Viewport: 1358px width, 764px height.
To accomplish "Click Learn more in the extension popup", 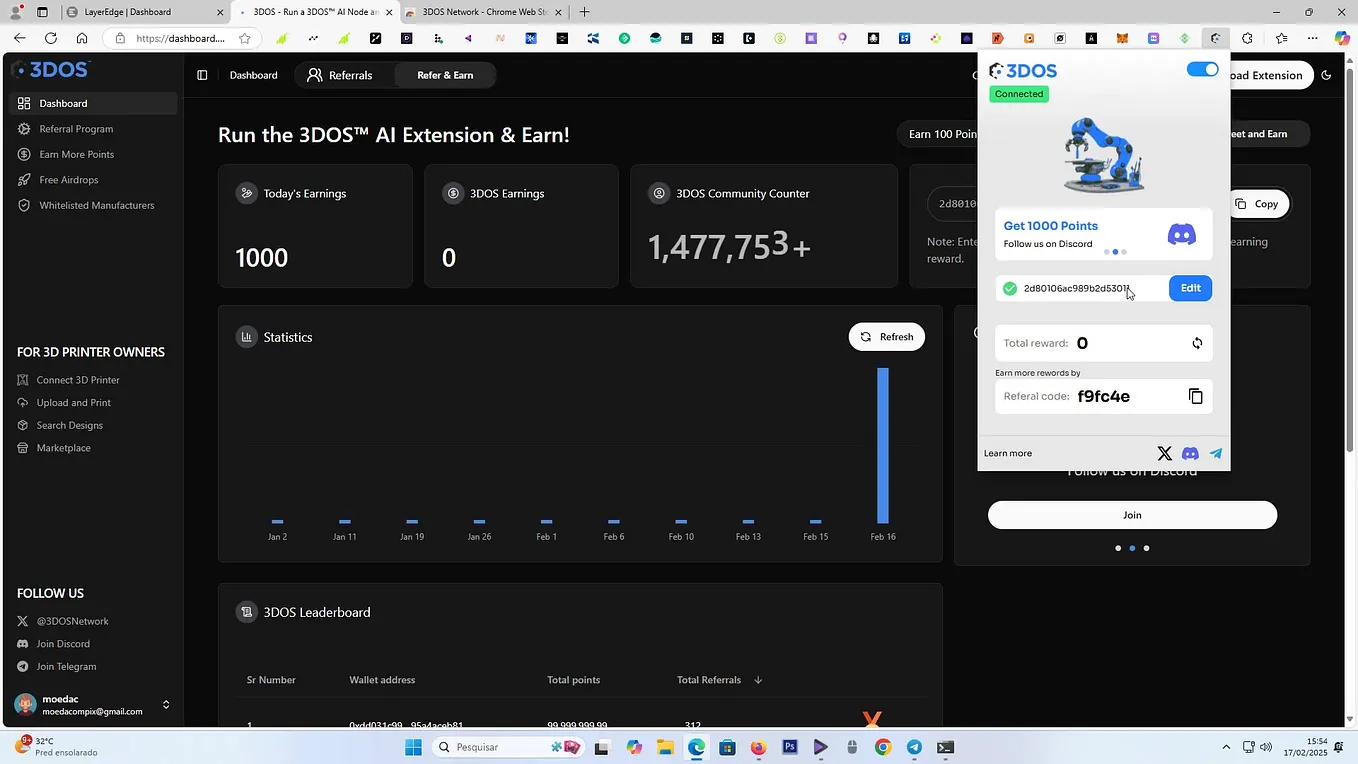I will (x=1008, y=454).
